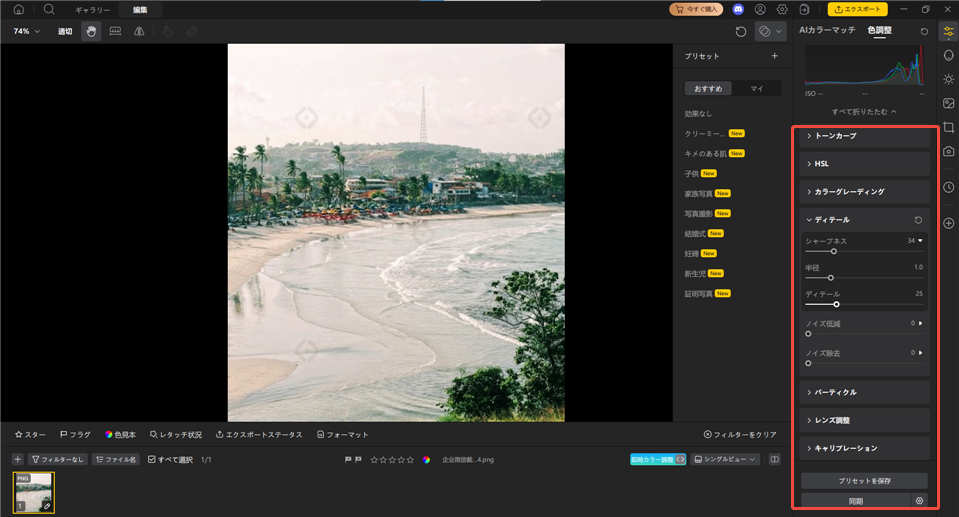Open the user account icon

760,9
